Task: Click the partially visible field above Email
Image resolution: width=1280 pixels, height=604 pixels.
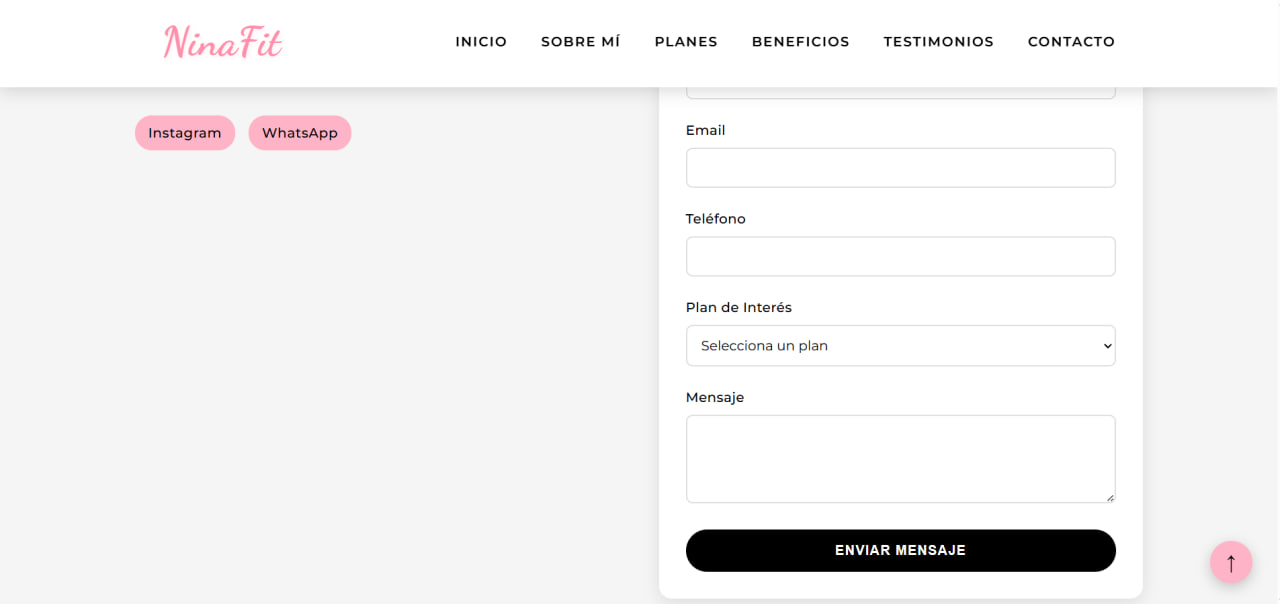Action: point(900,93)
